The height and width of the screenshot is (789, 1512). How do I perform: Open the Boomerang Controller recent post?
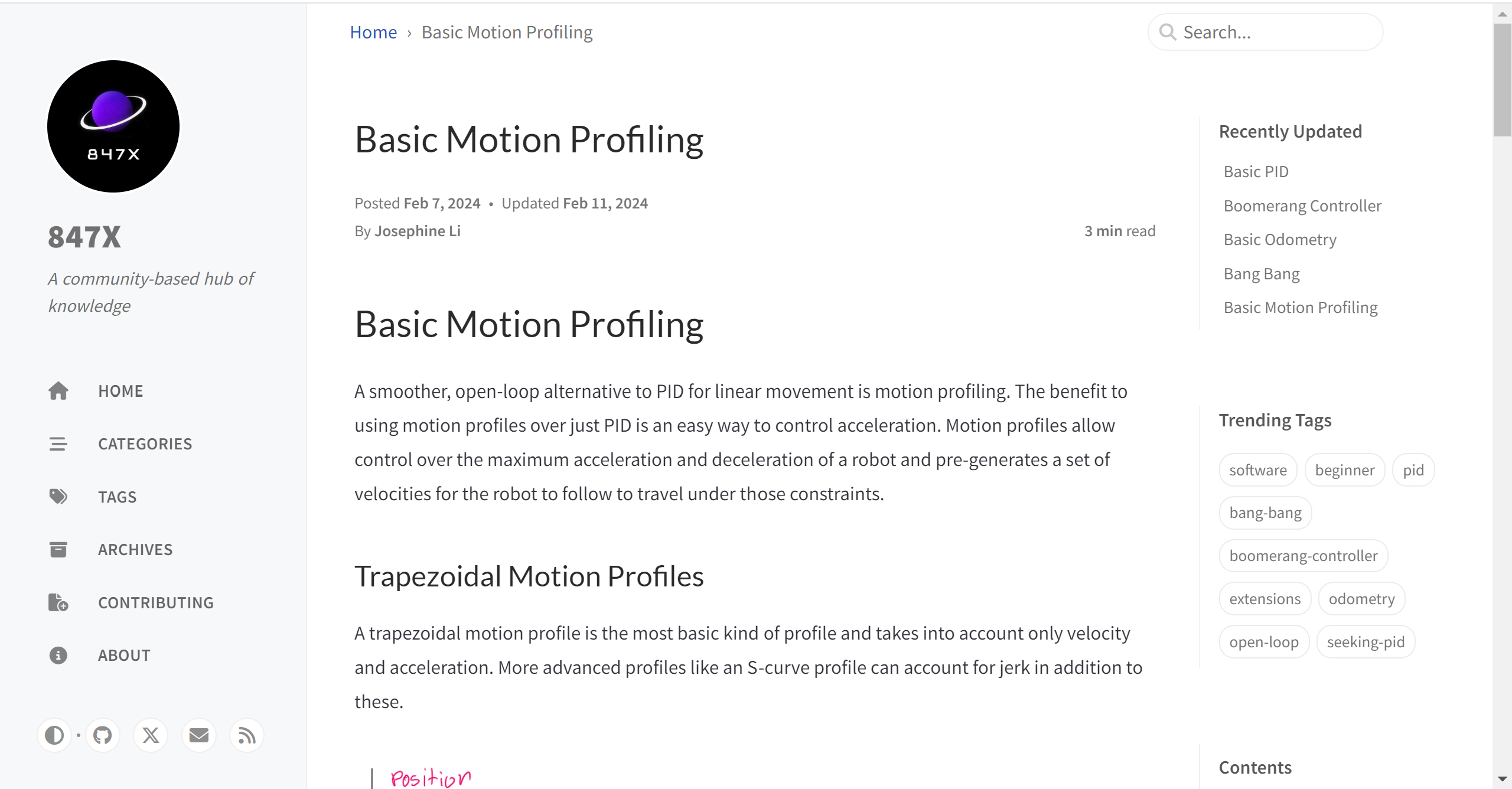coord(1302,206)
